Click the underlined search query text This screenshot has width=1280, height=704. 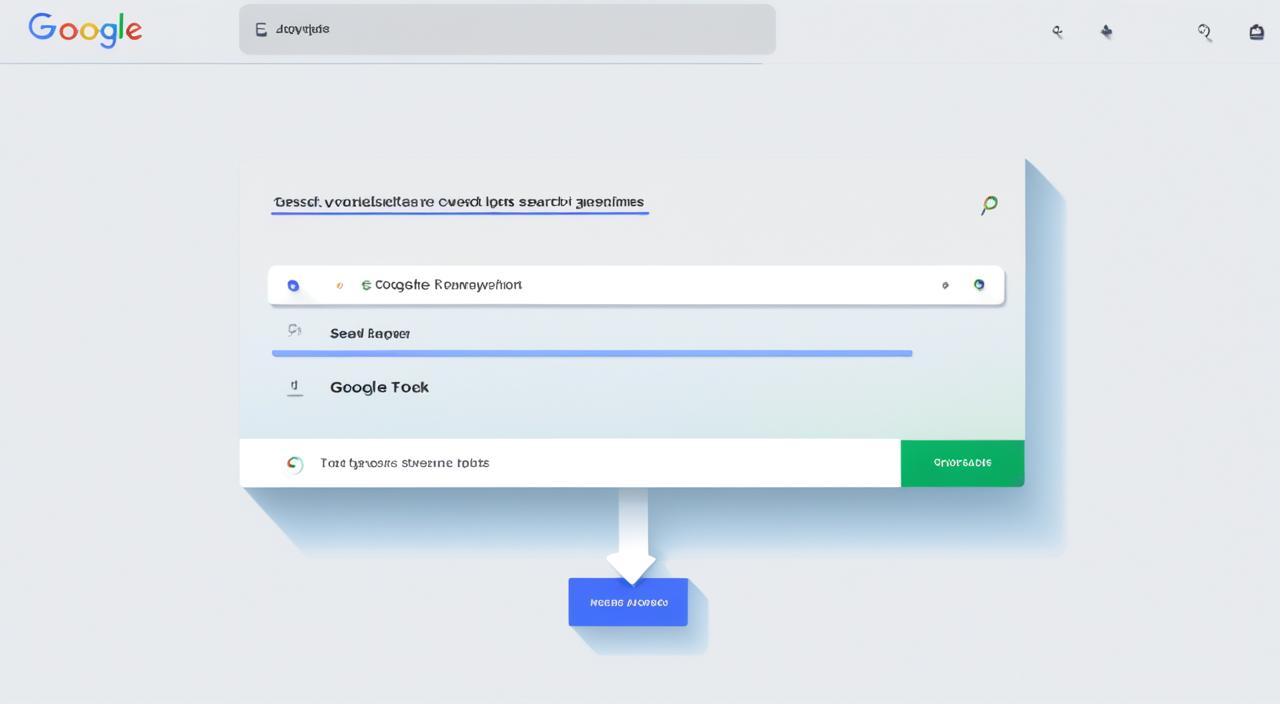459,202
